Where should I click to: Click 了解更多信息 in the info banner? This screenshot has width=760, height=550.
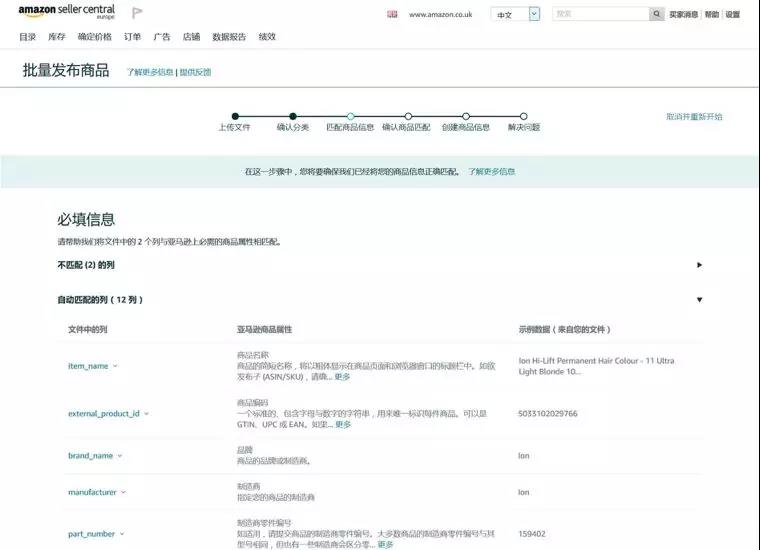click(491, 172)
